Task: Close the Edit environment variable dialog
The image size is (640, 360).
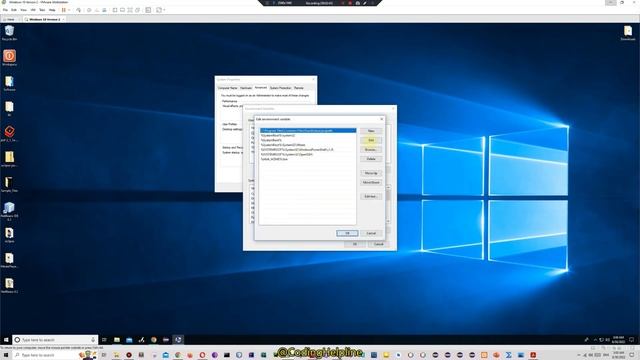Action: tap(382, 119)
